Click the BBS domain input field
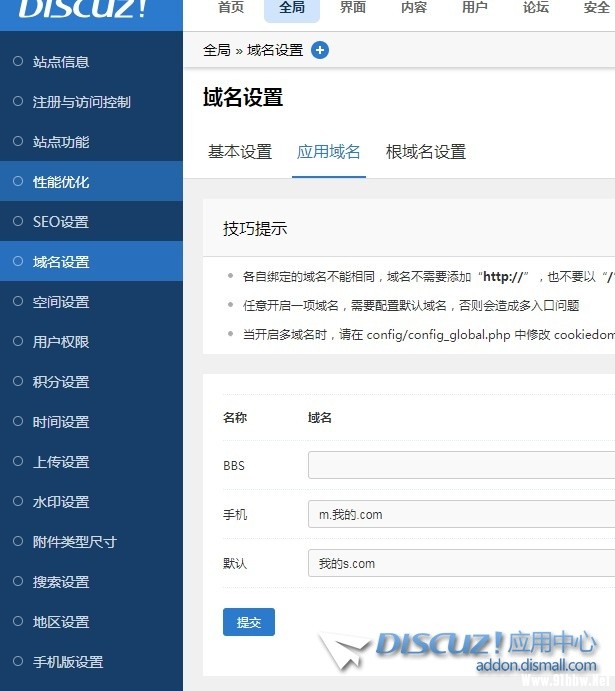This screenshot has height=691, width=615. point(460,466)
